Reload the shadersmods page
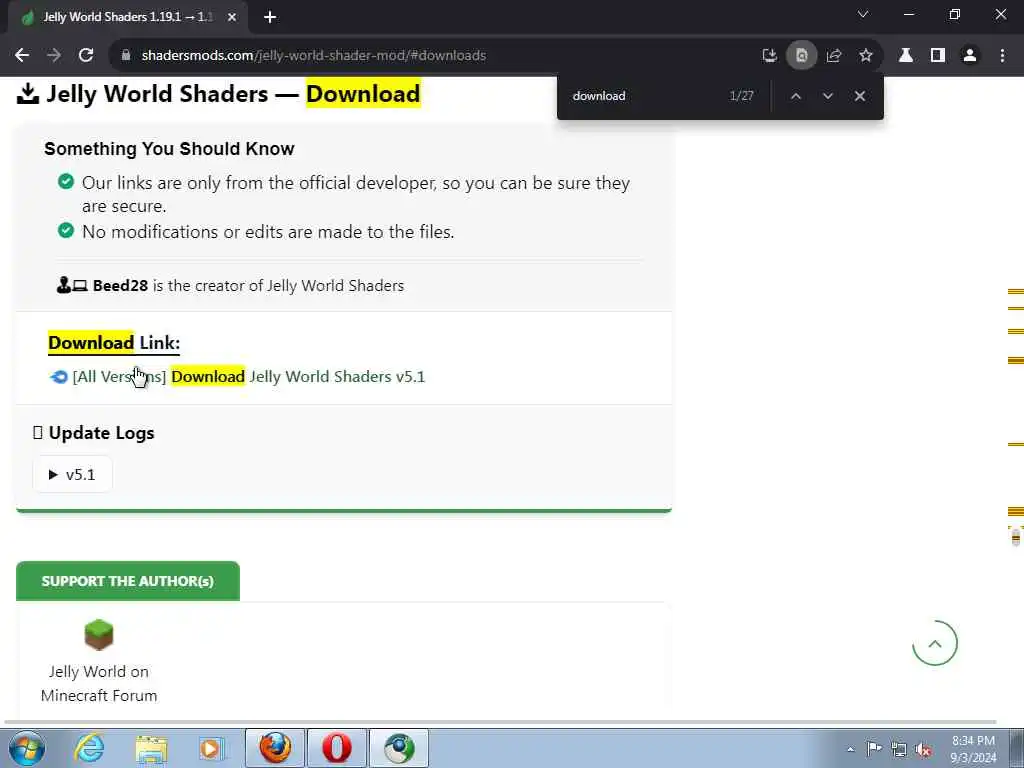Viewport: 1024px width, 768px height. coord(86,56)
